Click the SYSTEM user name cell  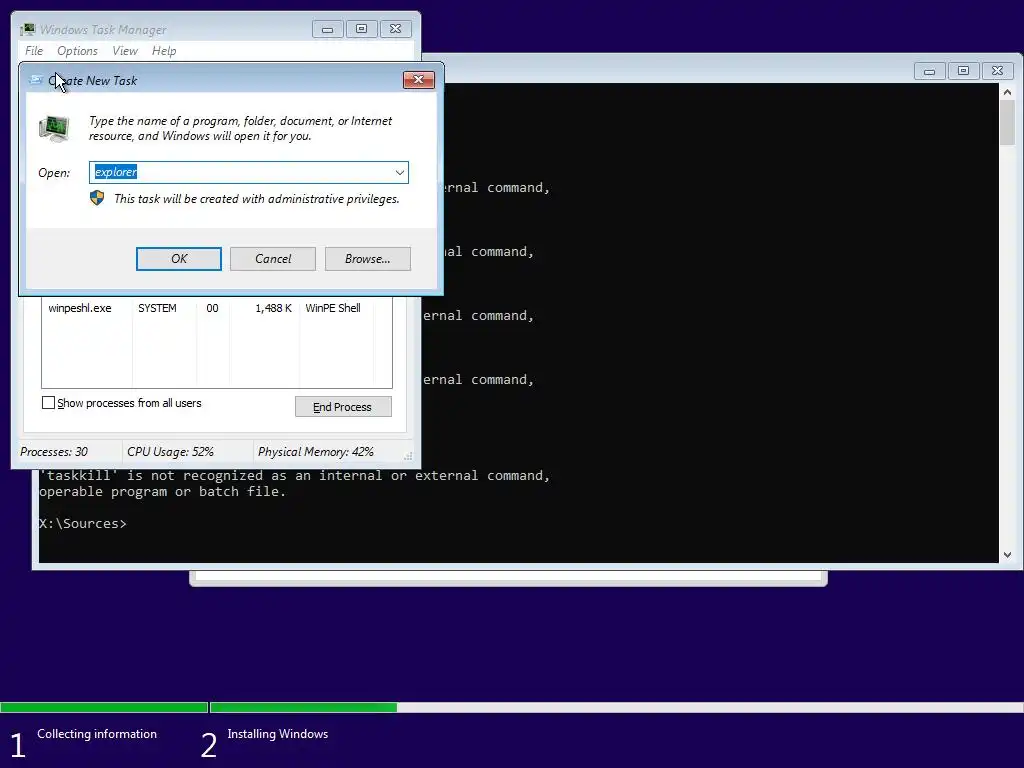click(x=157, y=308)
